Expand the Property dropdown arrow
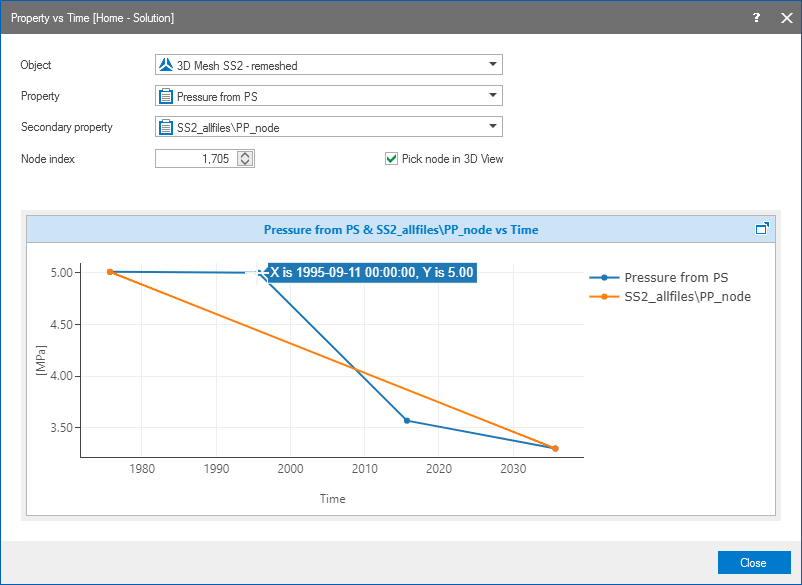Screen dimensions: 802x585 coord(491,97)
